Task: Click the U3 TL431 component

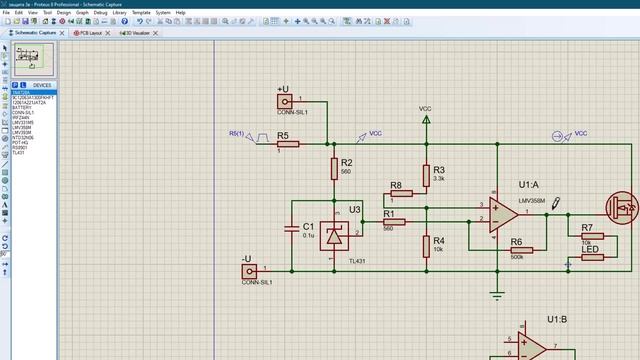Action: click(334, 236)
